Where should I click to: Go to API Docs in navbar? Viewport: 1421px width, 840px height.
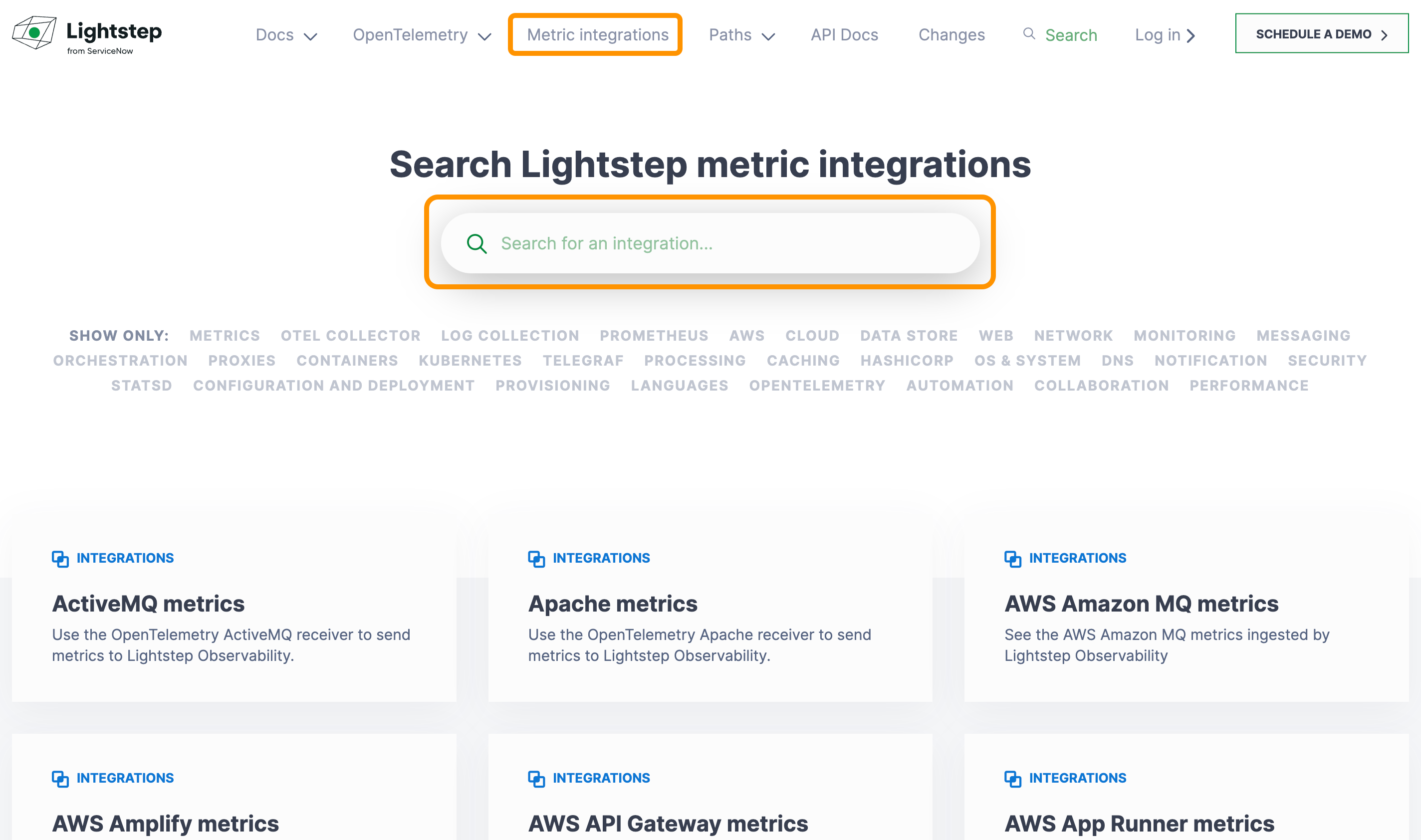[x=844, y=35]
